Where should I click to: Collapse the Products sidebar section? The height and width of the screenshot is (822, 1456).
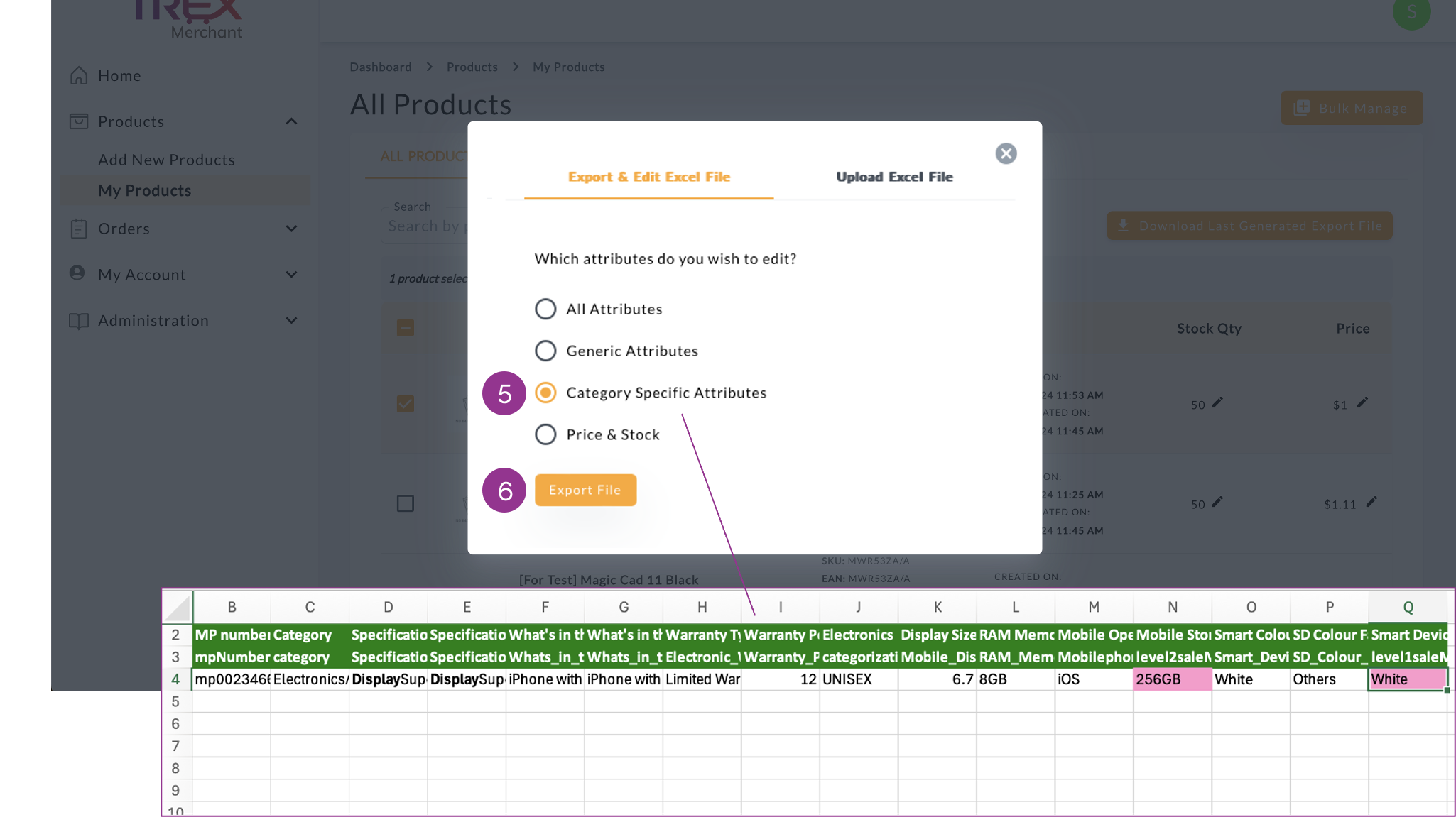[x=291, y=121]
